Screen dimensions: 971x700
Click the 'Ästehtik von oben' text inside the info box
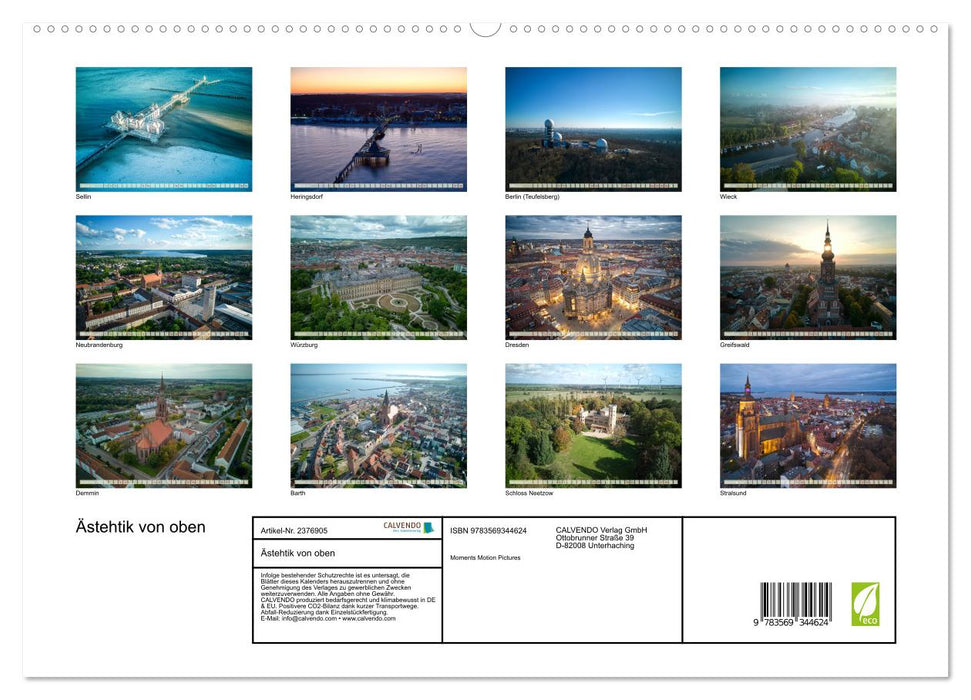coord(298,553)
